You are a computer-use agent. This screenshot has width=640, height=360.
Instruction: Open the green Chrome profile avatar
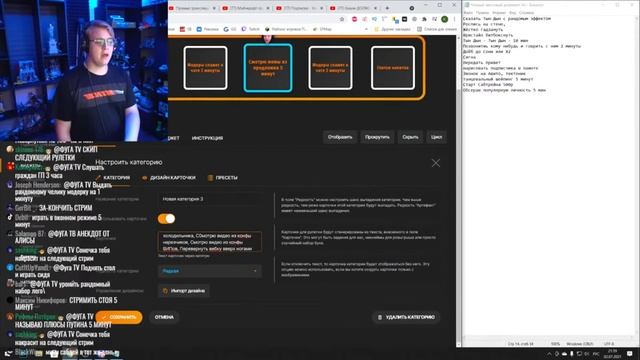(444, 19)
